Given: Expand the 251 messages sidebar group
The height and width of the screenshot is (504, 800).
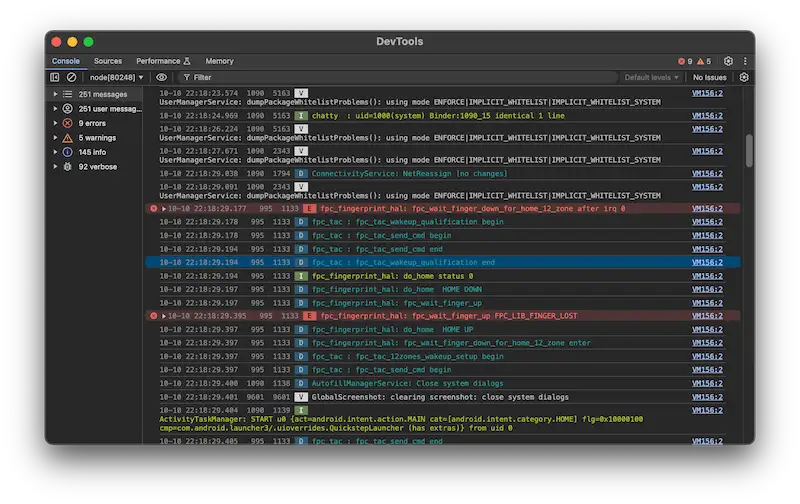Looking at the screenshot, I should 55,95.
